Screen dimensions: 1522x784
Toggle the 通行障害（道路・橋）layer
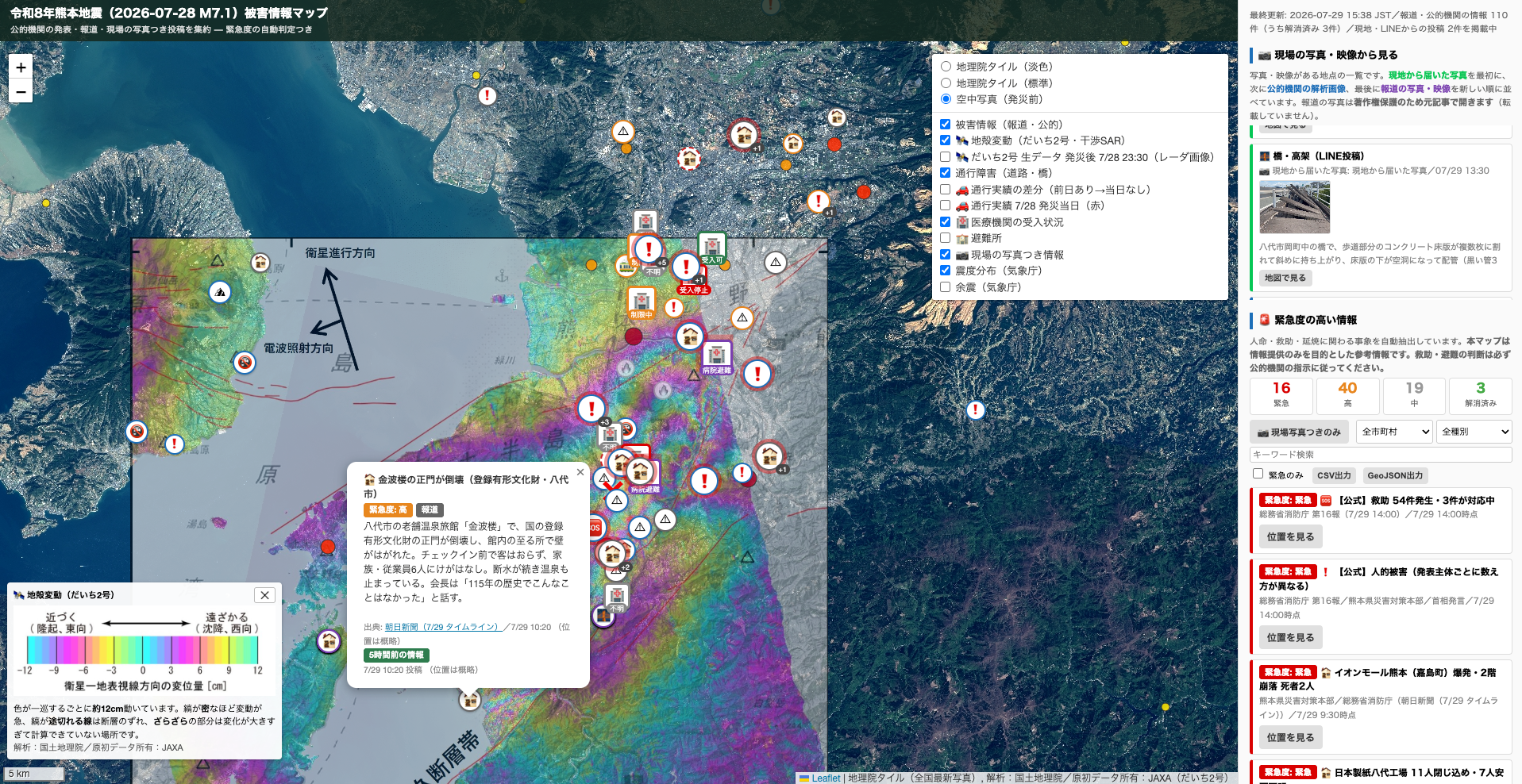click(x=946, y=173)
